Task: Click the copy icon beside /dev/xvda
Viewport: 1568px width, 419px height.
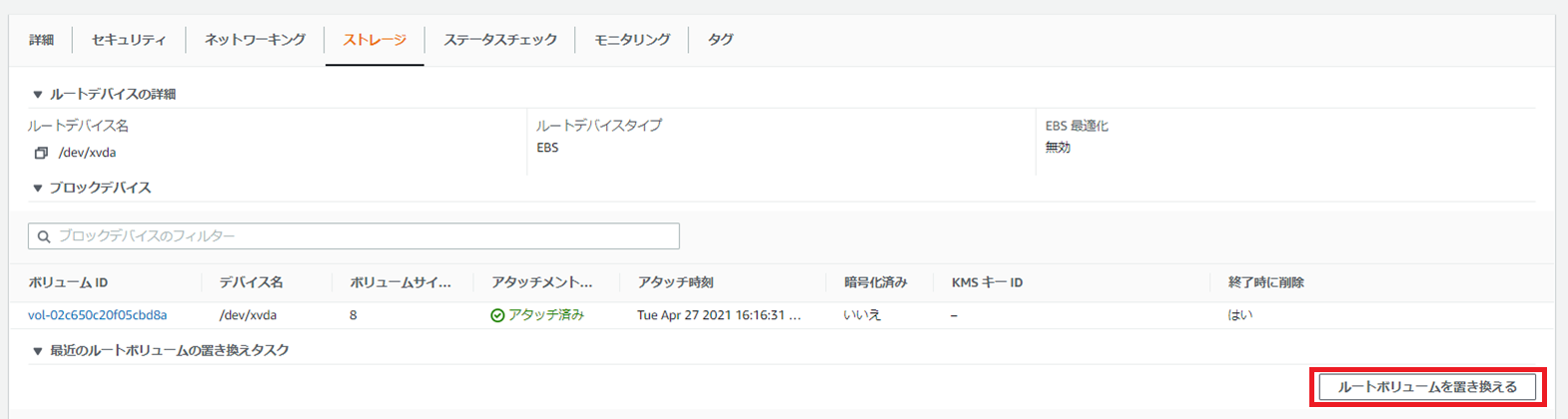Action: (41, 153)
